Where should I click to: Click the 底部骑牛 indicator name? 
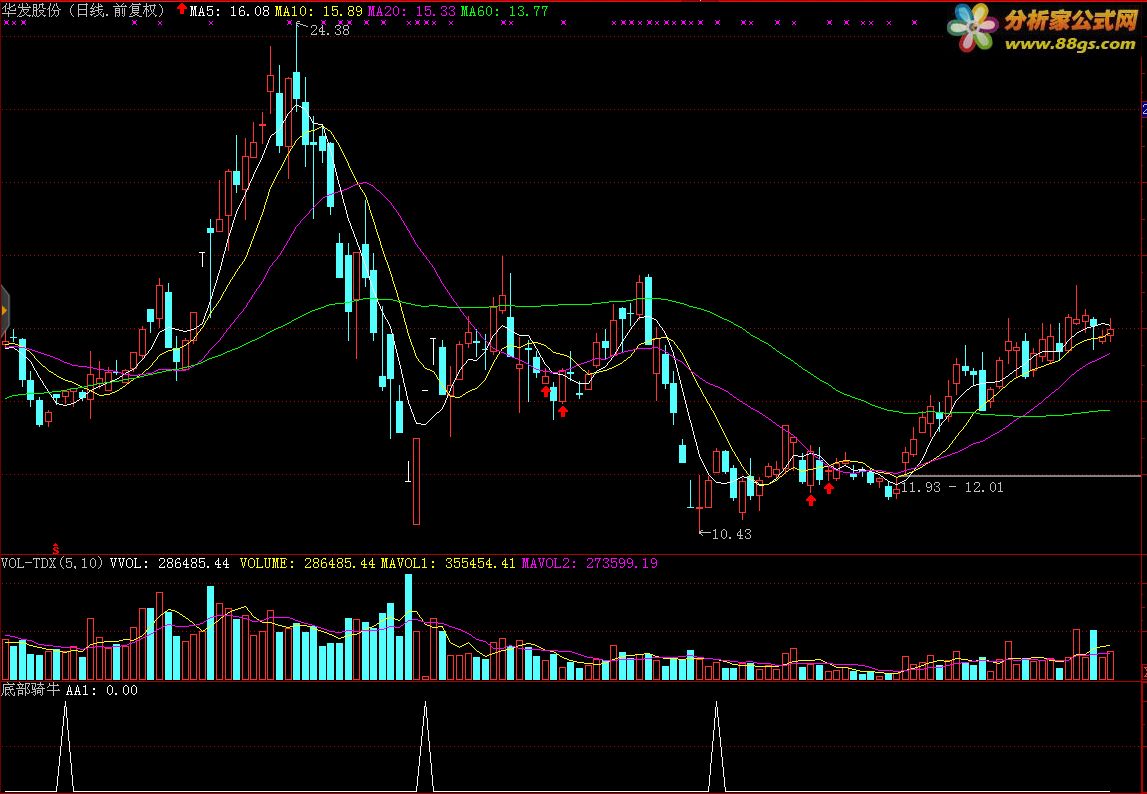[31, 690]
